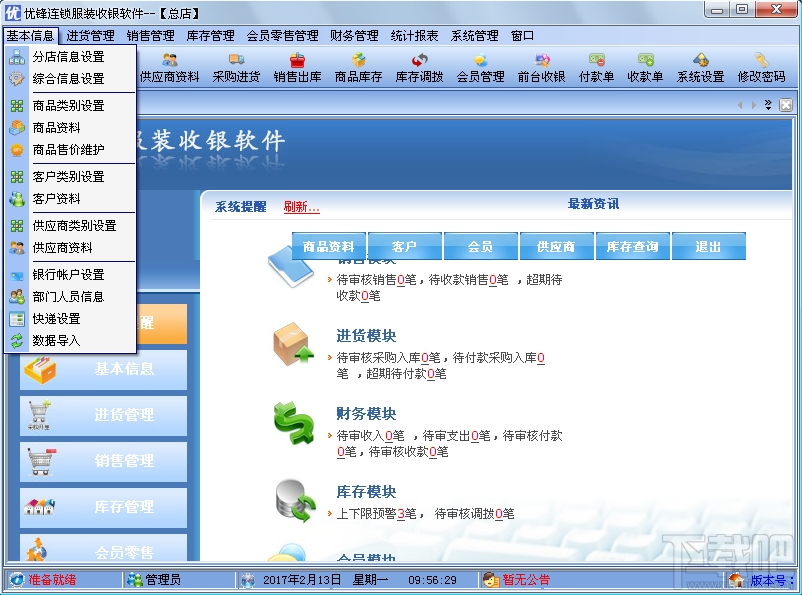Open 商品库存 toolbar icon
Image resolution: width=802 pixels, height=595 pixels.
pyautogui.click(x=359, y=60)
